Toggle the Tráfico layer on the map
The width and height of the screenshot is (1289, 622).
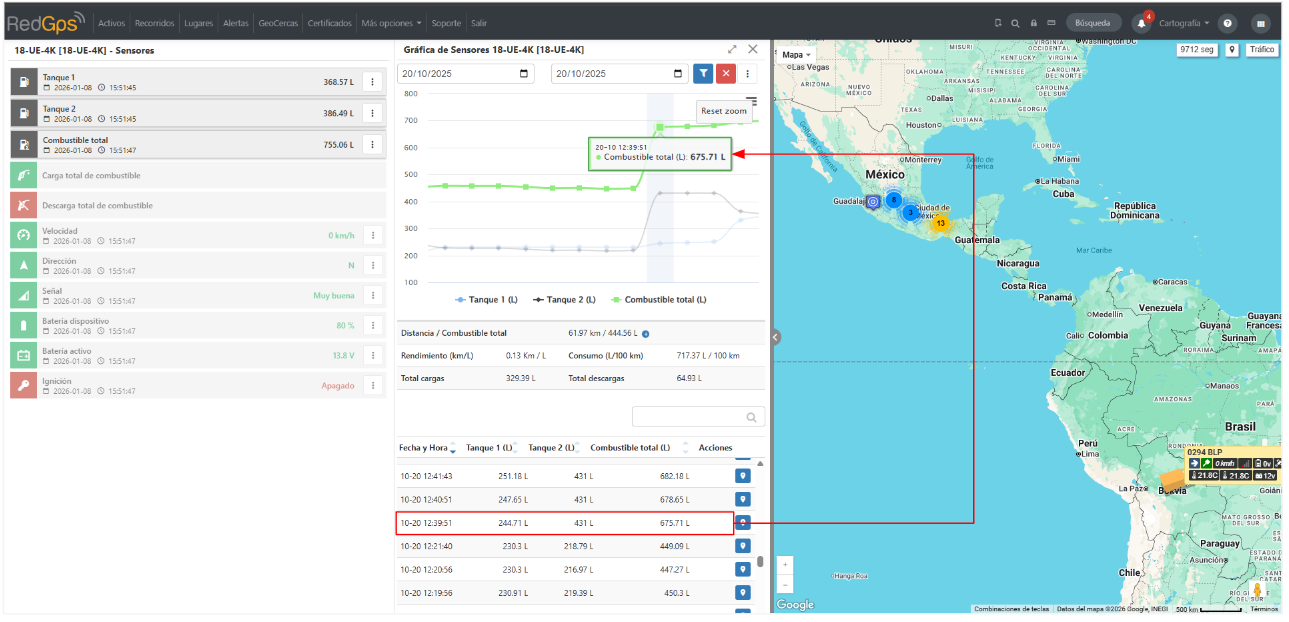tap(1262, 49)
